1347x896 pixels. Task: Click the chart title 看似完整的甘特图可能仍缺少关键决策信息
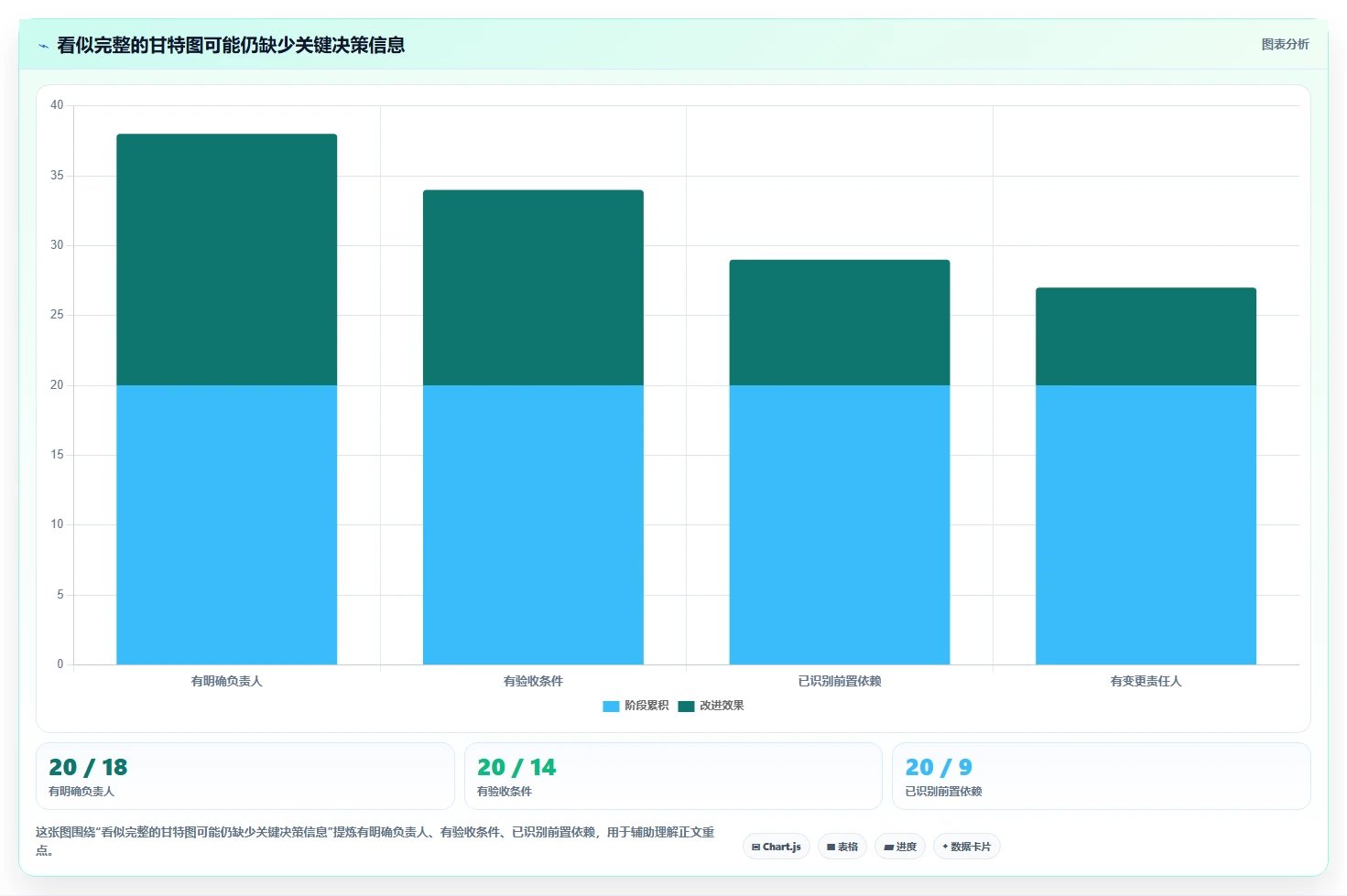[x=231, y=45]
